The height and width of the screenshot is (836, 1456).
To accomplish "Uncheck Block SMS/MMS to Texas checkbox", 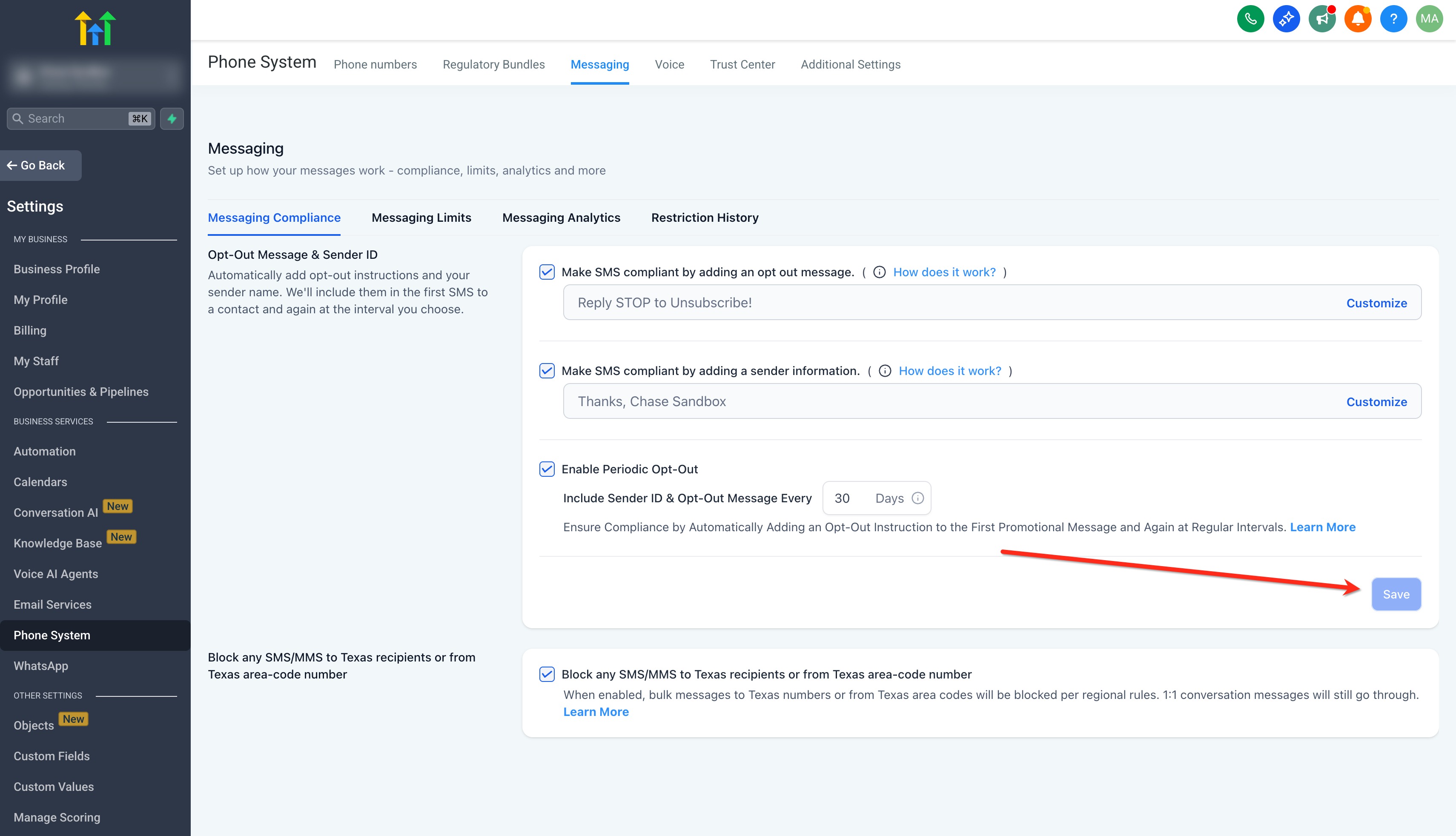I will [547, 674].
